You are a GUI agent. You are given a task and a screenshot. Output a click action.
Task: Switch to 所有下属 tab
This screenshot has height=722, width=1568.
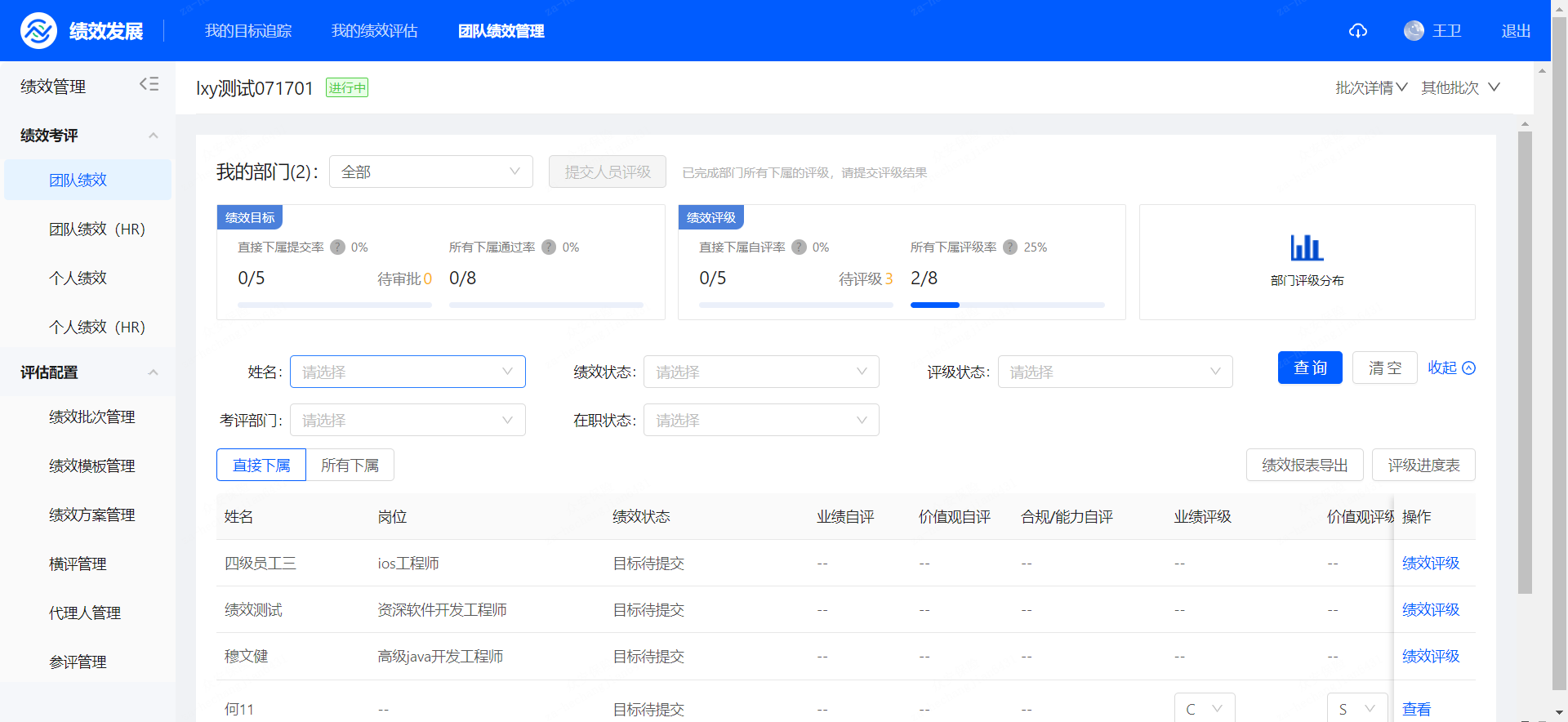[350, 465]
